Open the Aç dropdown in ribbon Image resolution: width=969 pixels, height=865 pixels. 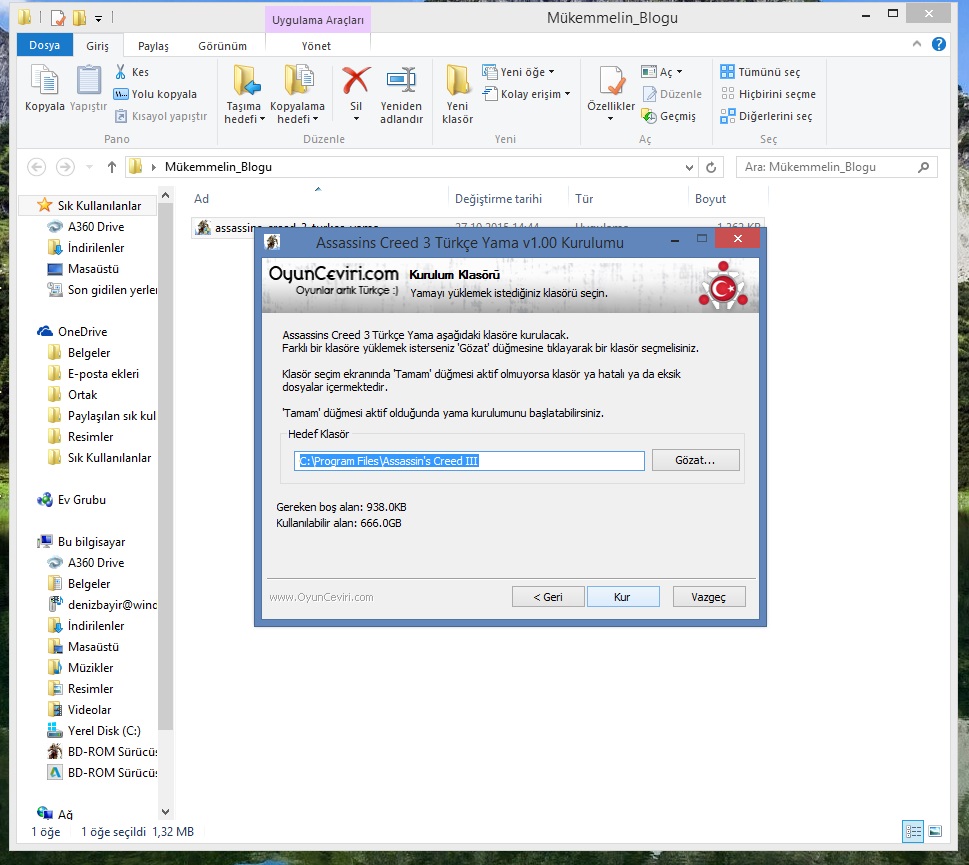click(661, 72)
